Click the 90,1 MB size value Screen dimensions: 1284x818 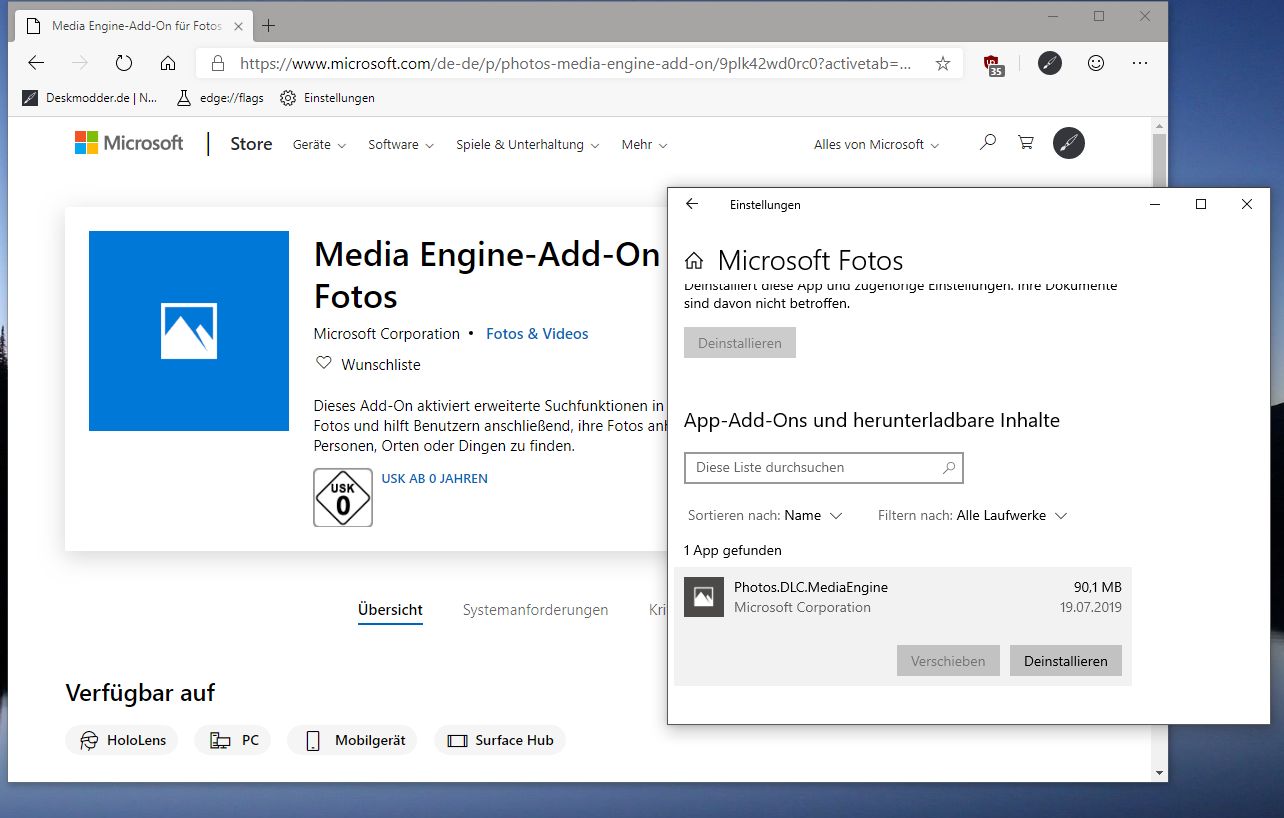(1098, 587)
